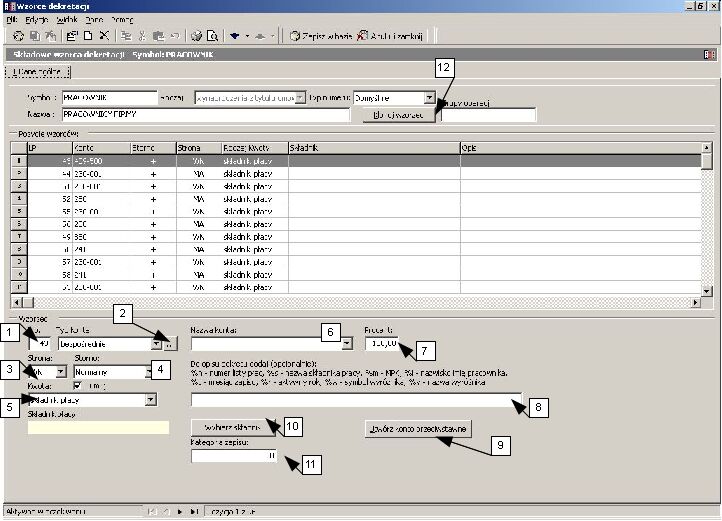Click the blue down arrow navigation icon
The image size is (722, 521).
point(235,36)
